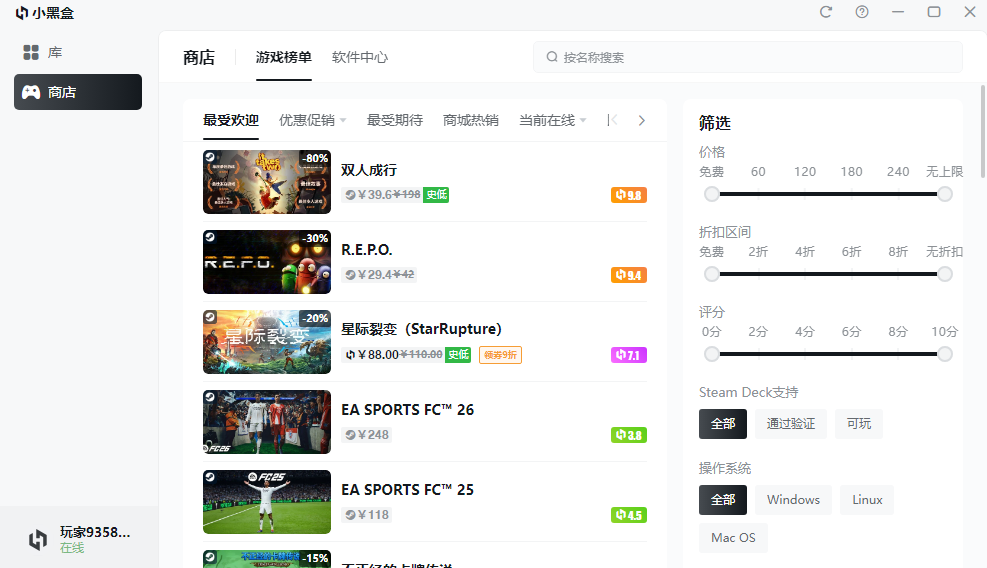Filter by Windows operating system
The width and height of the screenshot is (987, 568).
(793, 500)
